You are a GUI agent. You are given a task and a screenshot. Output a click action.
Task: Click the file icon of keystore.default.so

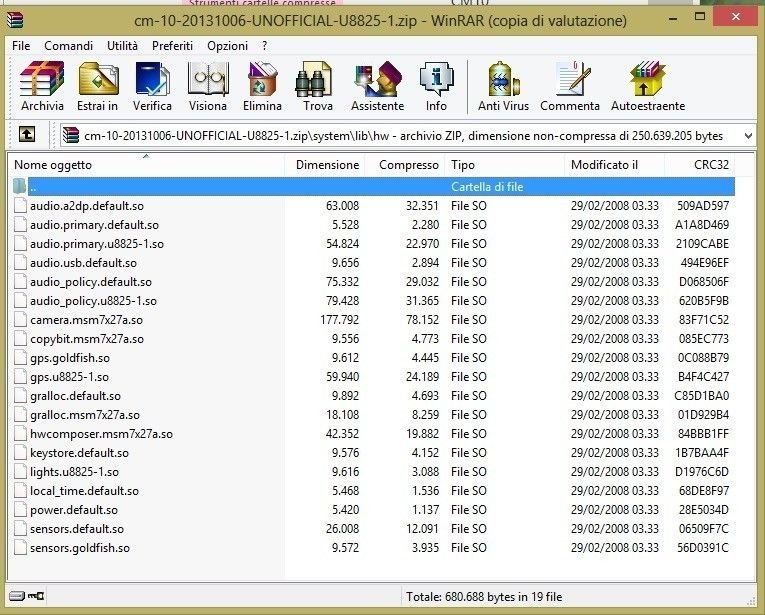[20, 453]
